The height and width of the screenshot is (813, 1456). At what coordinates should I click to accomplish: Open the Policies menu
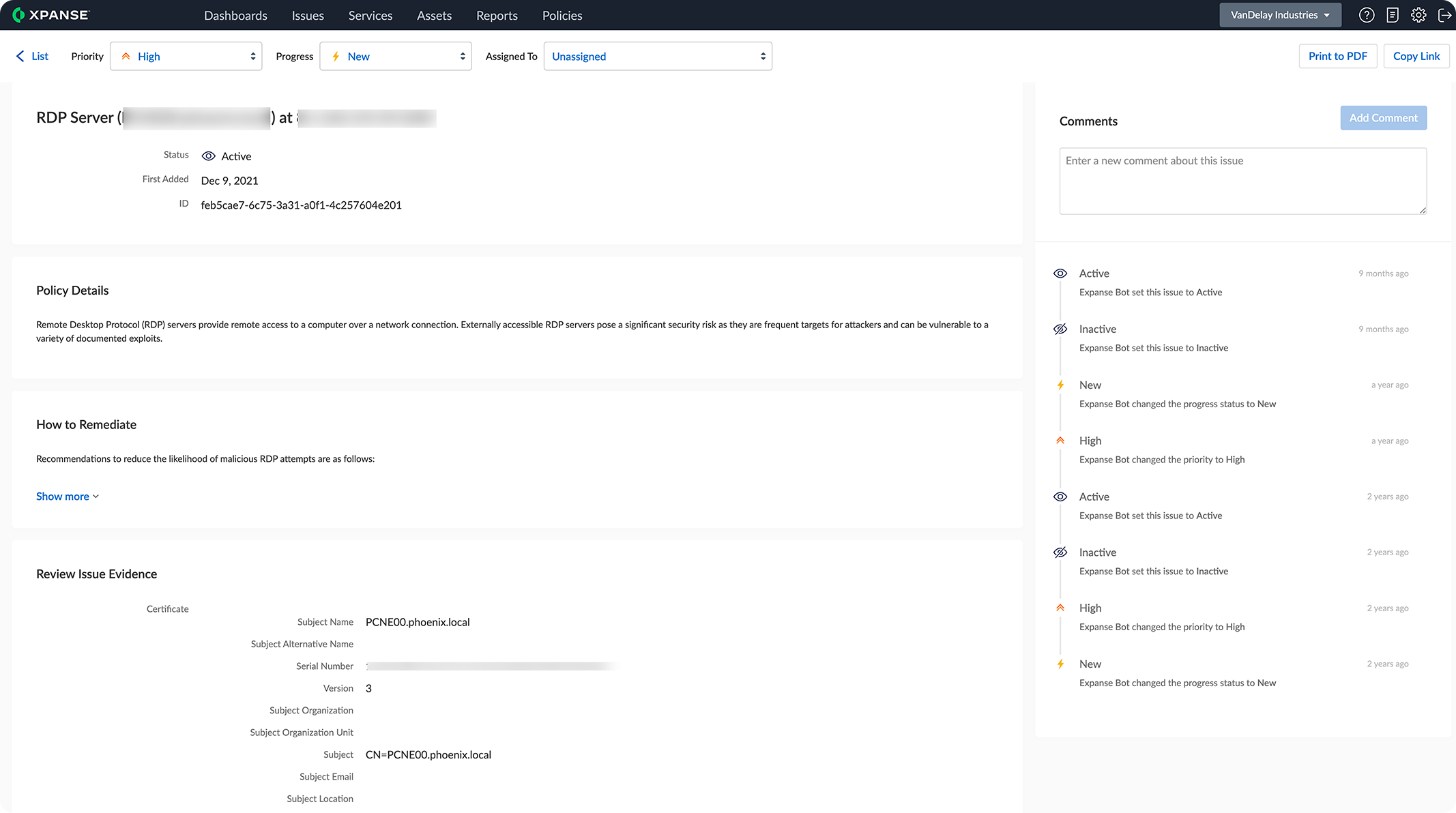coord(562,16)
